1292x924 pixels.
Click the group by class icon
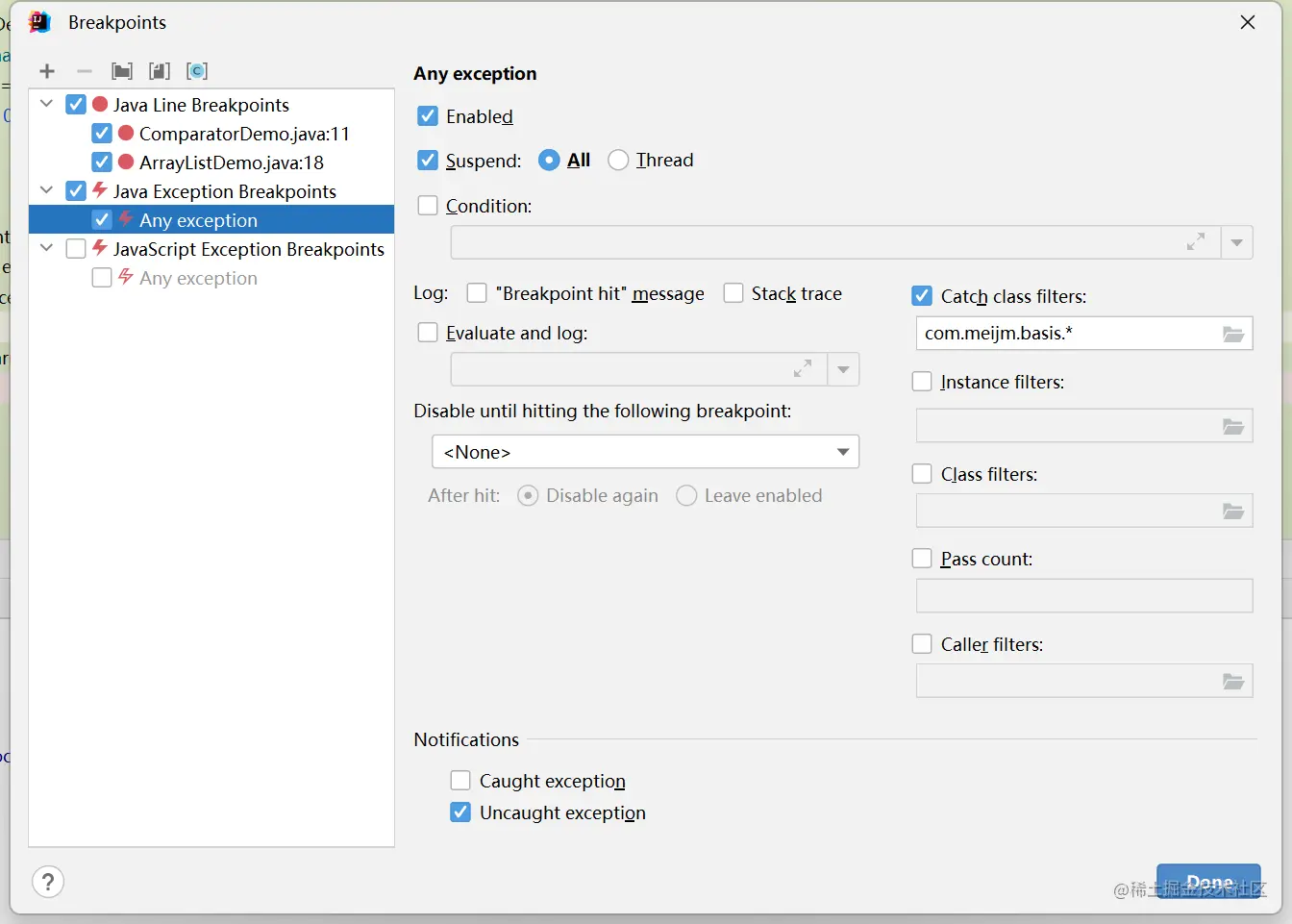[x=197, y=71]
